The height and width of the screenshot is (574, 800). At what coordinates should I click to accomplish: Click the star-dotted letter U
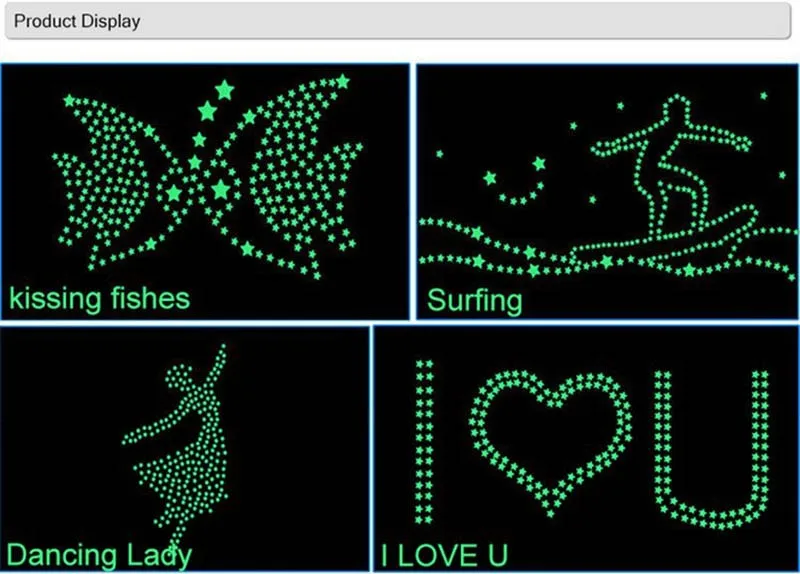(x=711, y=449)
